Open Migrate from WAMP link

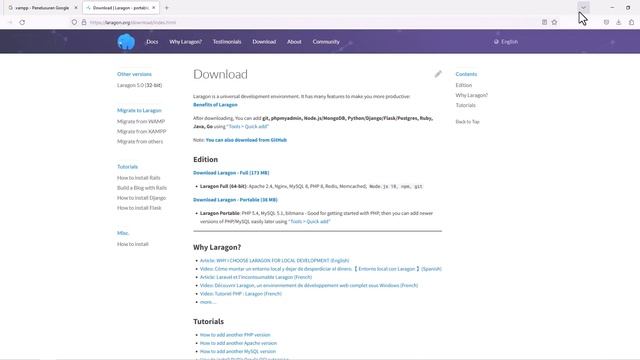(x=141, y=121)
